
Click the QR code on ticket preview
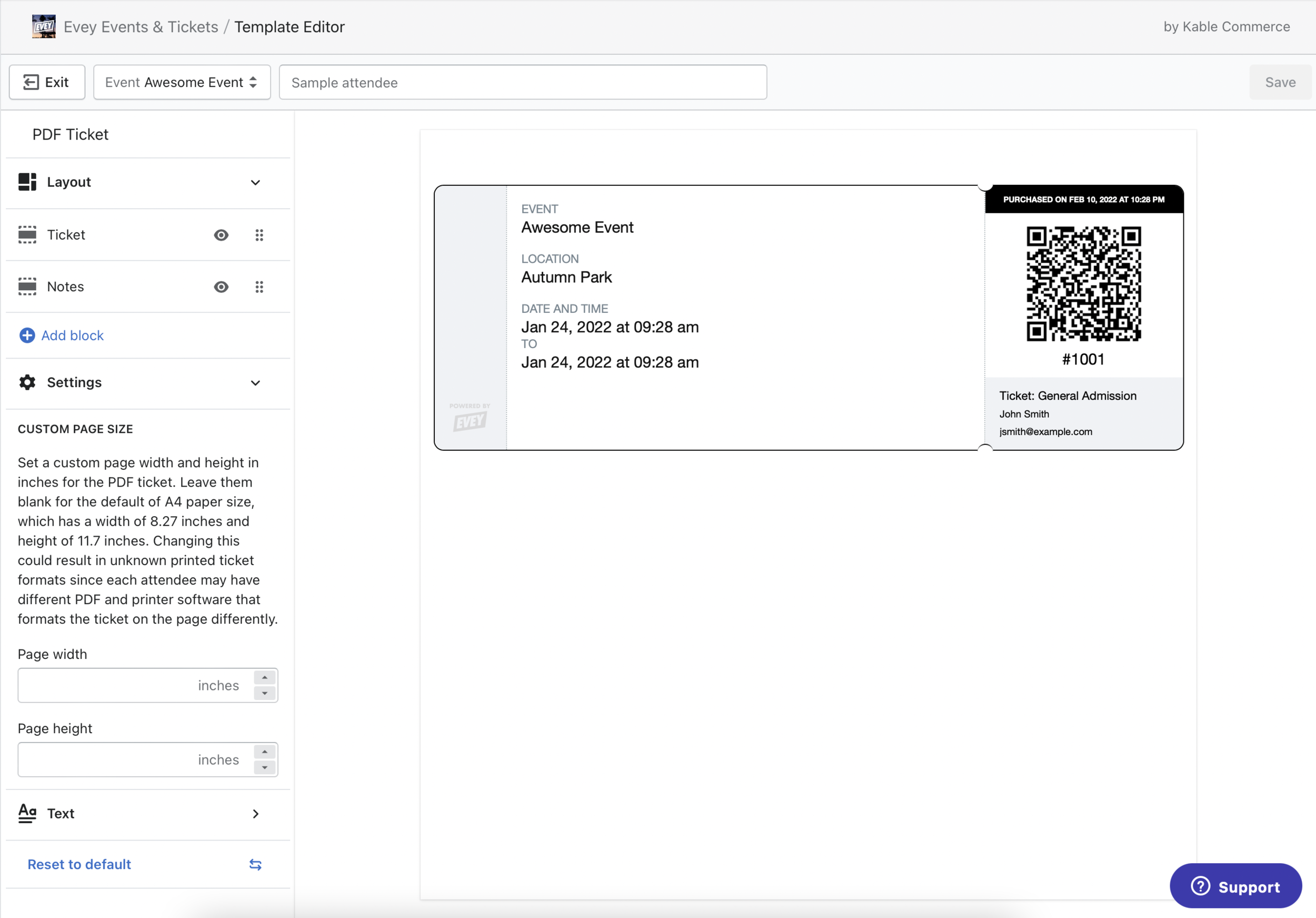(x=1083, y=283)
